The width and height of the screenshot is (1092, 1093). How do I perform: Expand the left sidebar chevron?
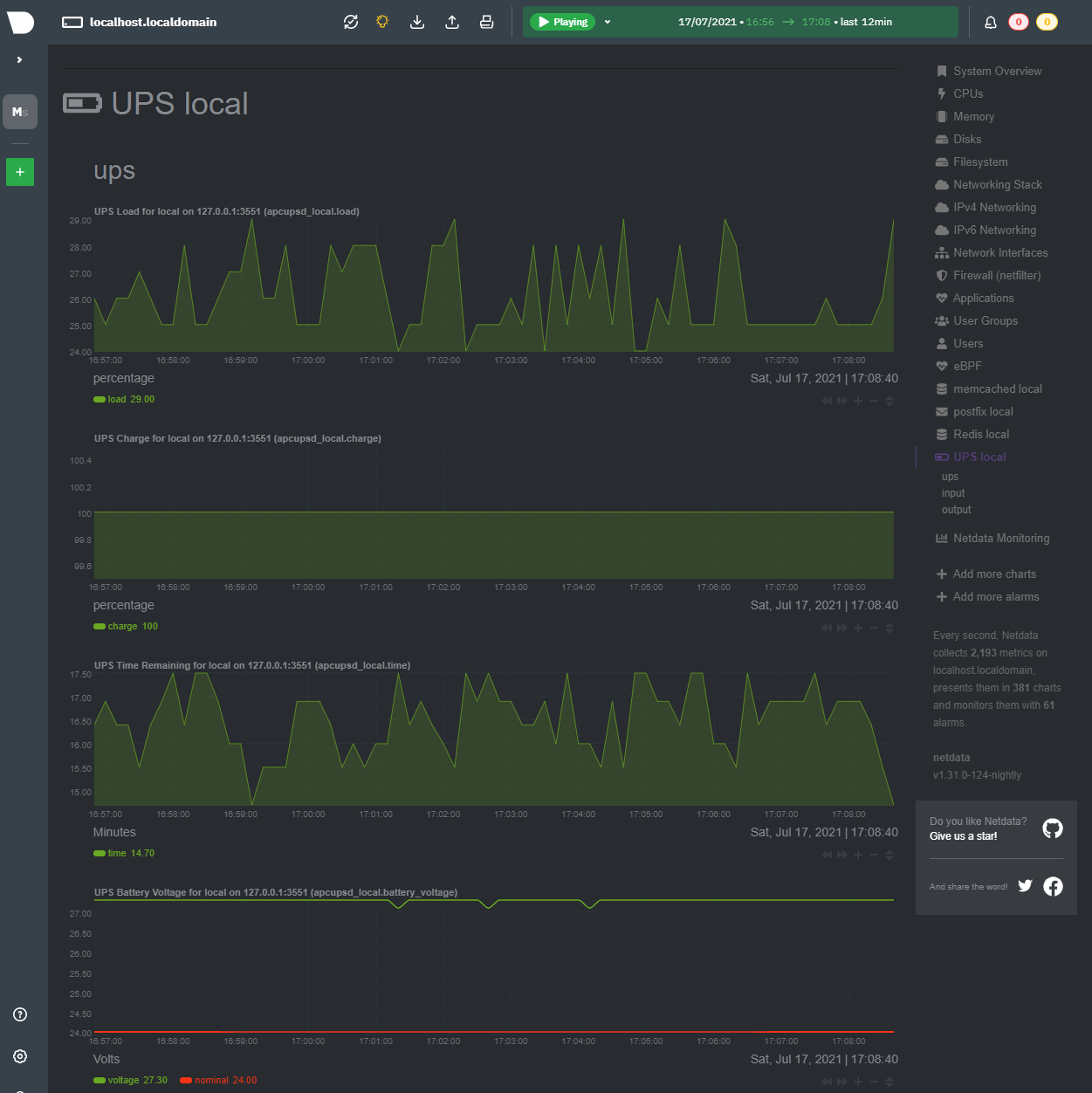click(x=19, y=59)
